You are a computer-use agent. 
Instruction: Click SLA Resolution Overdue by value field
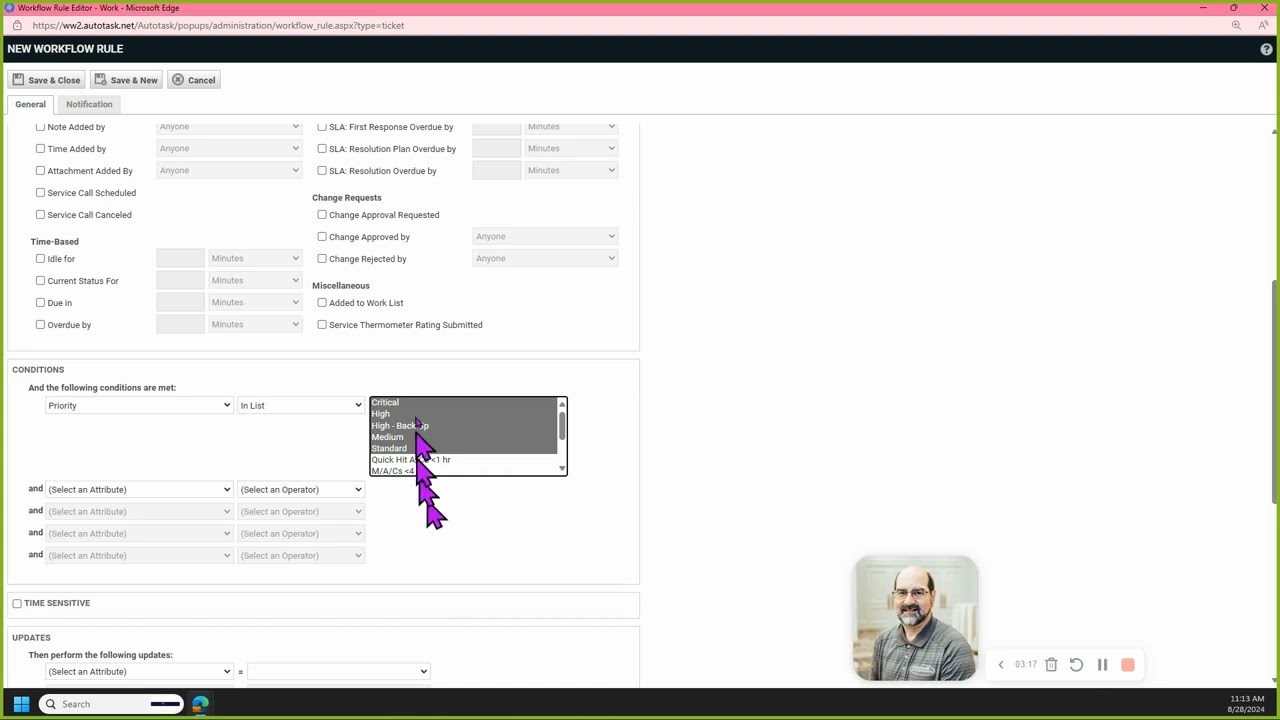496,171
